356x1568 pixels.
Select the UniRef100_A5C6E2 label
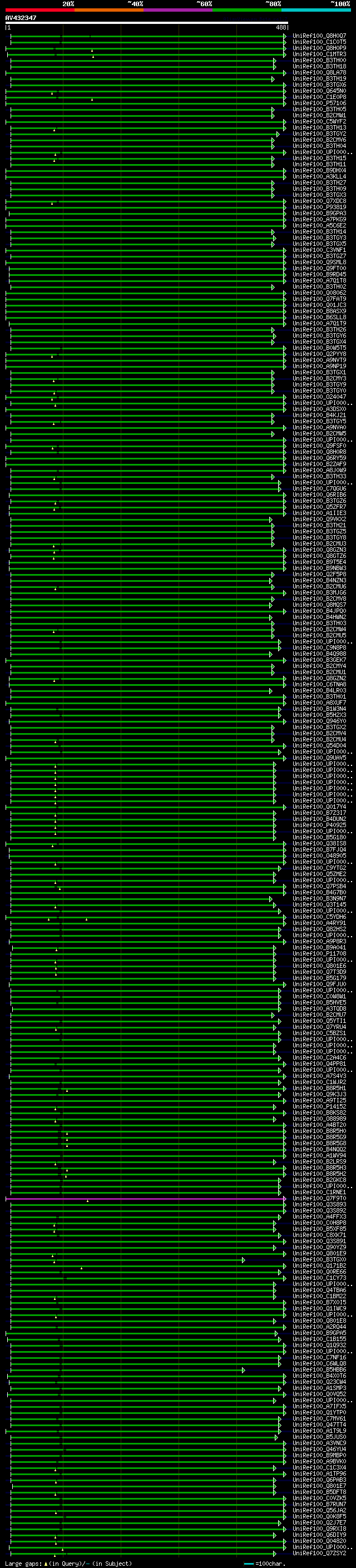pos(319,225)
